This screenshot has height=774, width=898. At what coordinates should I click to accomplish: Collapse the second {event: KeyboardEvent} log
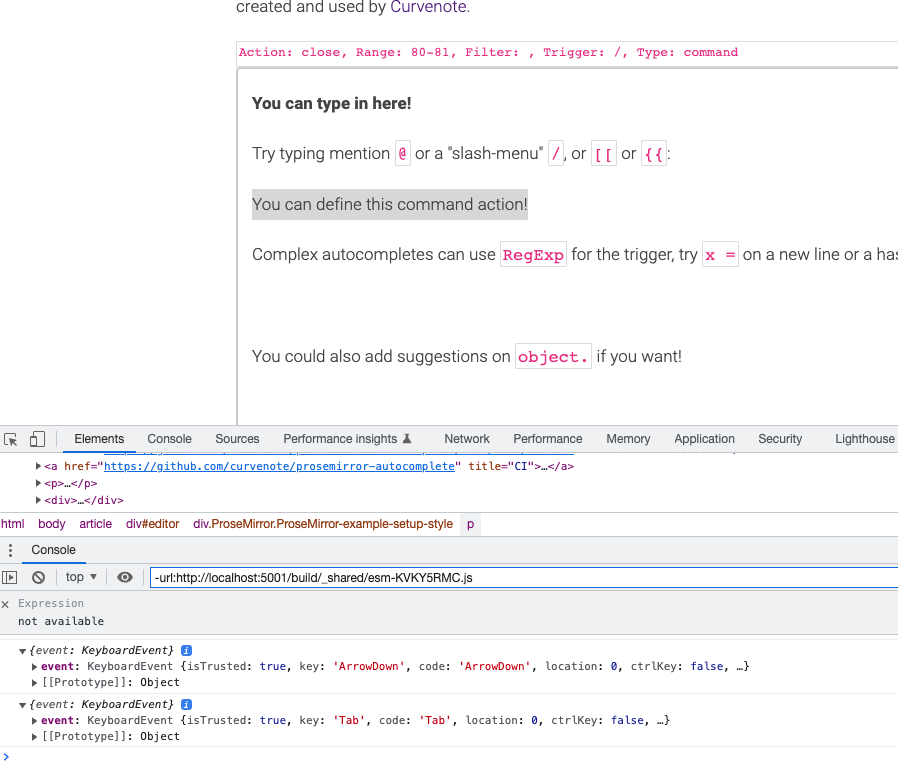click(22, 705)
